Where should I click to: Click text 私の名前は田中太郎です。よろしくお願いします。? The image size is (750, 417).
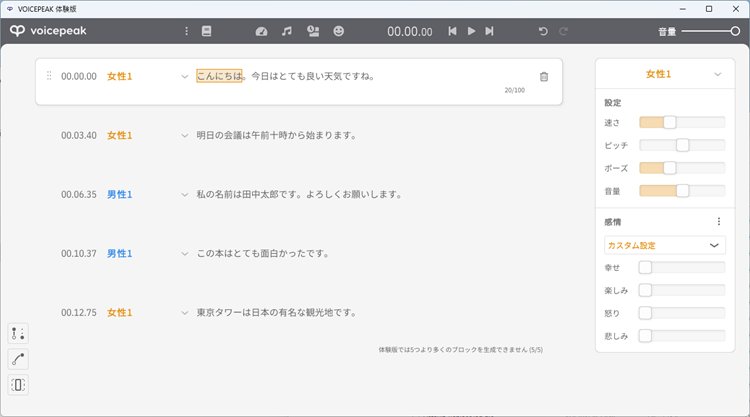coord(299,194)
